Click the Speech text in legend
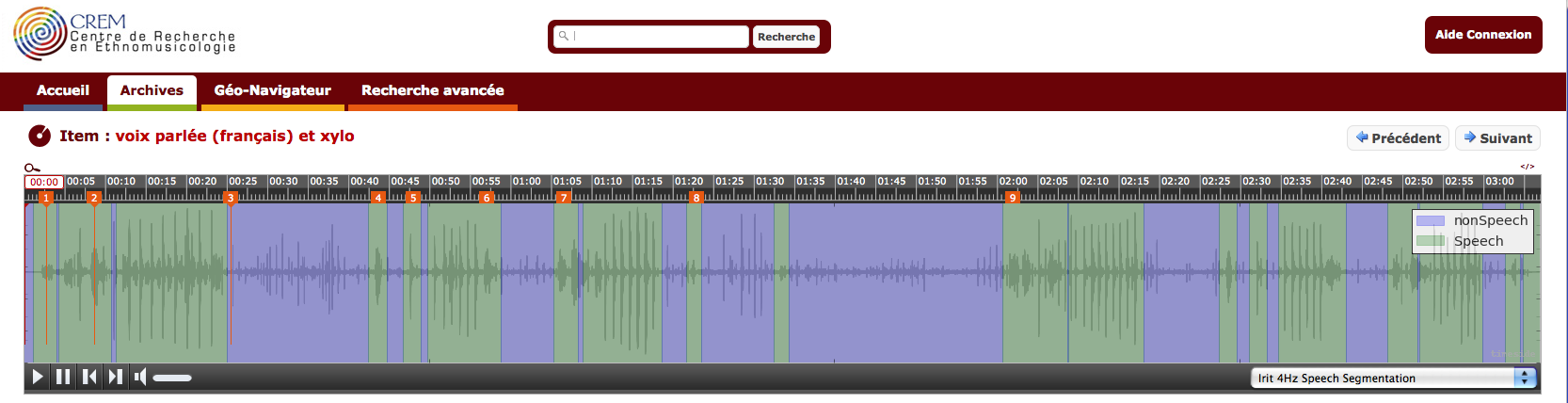Viewport: 1568px width, 403px height. (x=1479, y=241)
